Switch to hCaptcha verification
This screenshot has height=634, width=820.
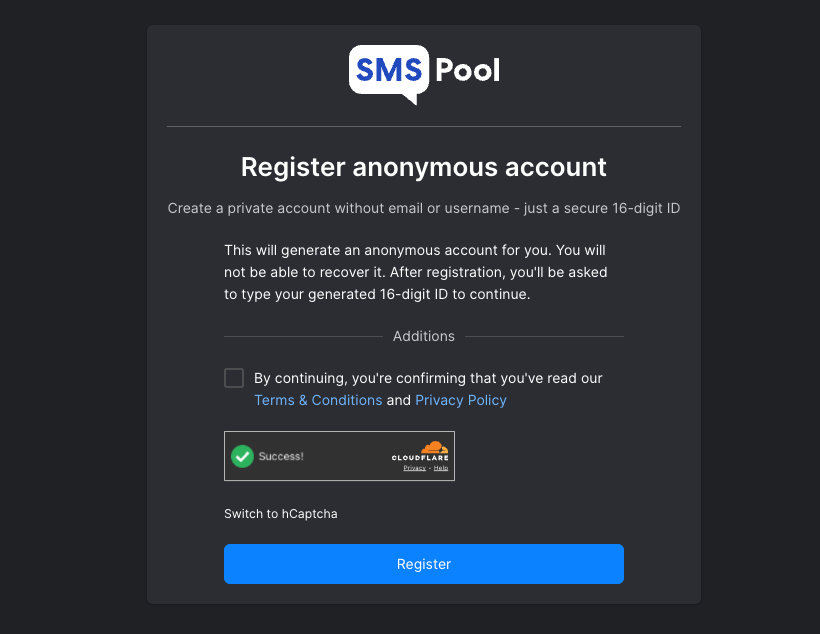(281, 513)
